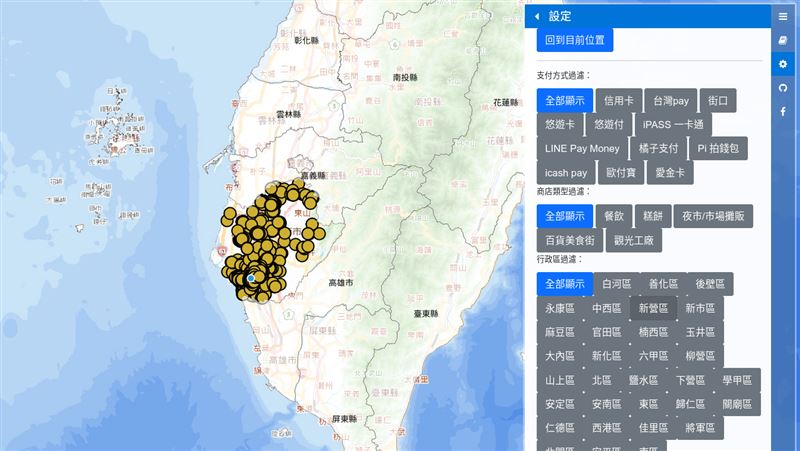The width and height of the screenshot is (800, 451).
Task: Filter district by 仁德區
Action: pos(560,428)
